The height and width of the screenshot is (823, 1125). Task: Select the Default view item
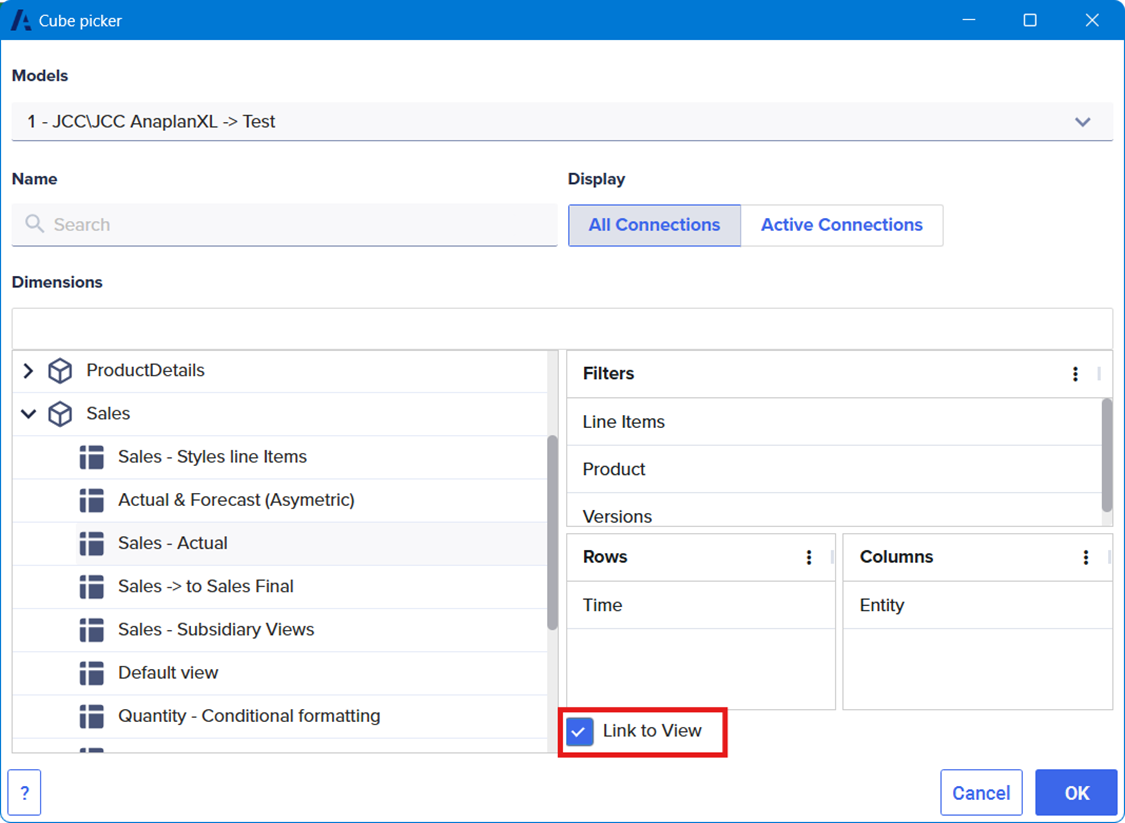point(168,673)
